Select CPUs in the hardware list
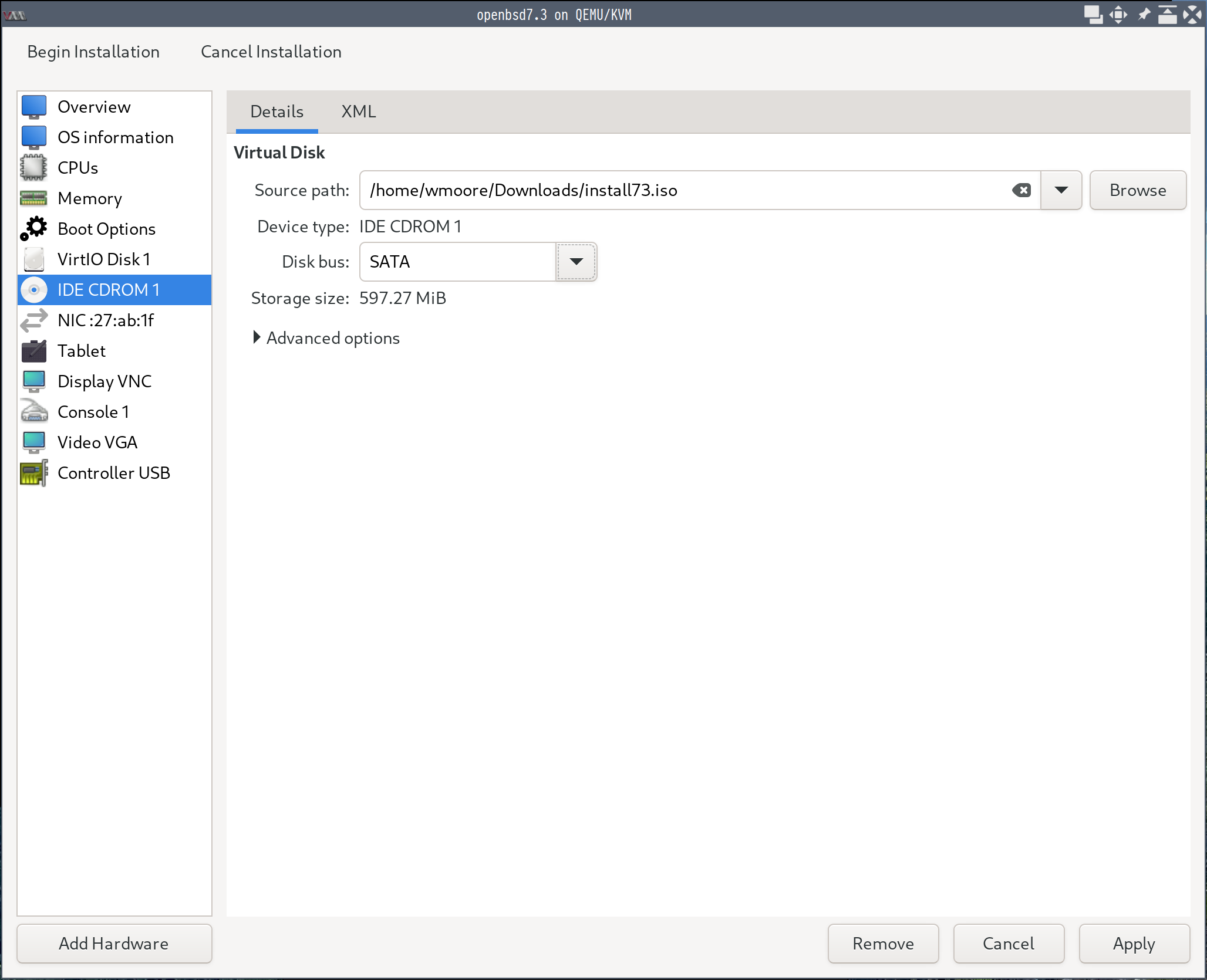Viewport: 1207px width, 980px height. tap(114, 168)
